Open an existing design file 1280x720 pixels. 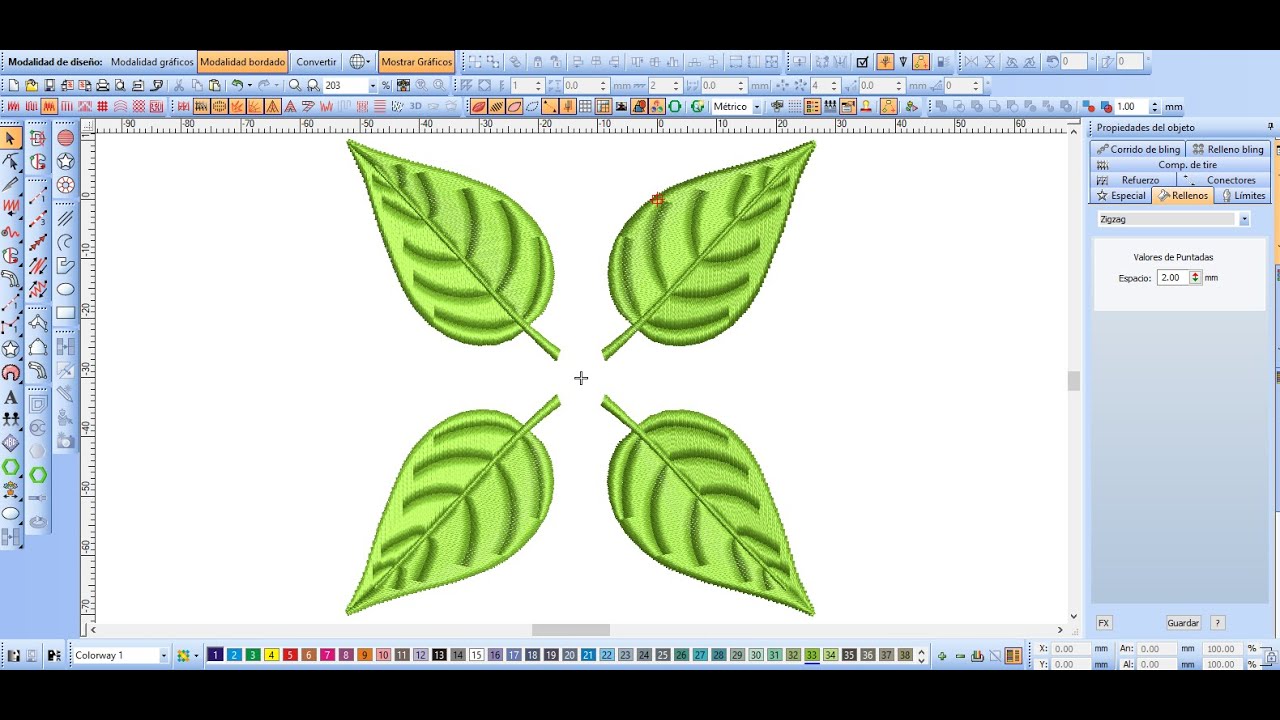(x=31, y=86)
